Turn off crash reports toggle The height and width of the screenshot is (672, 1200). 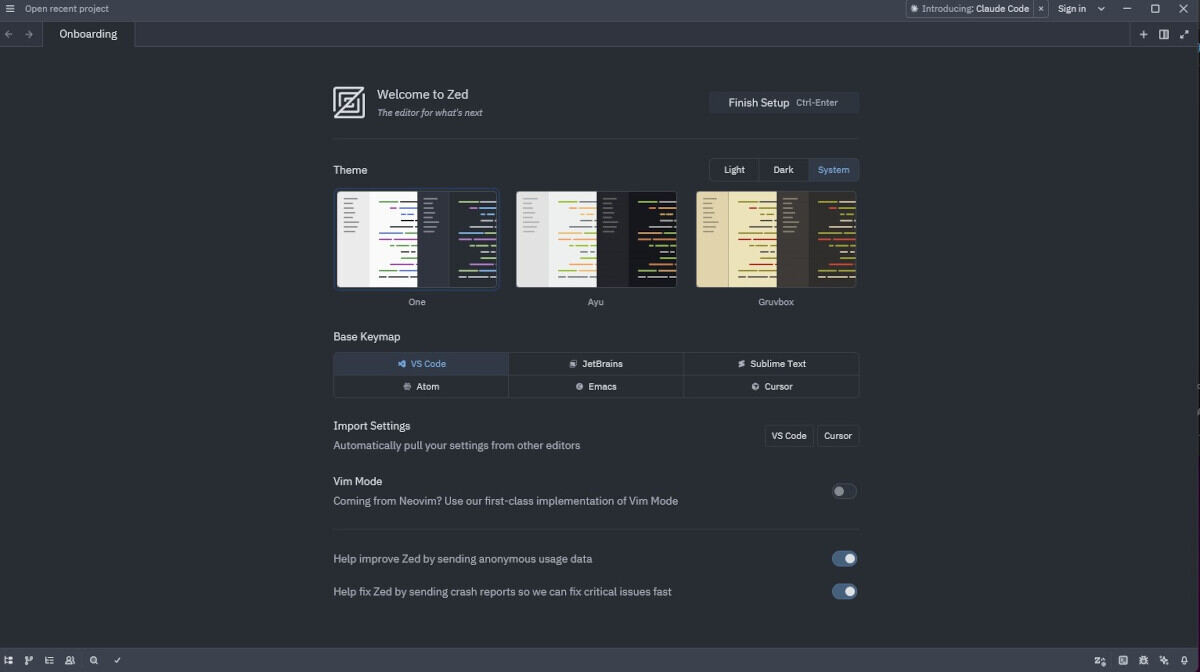pos(844,591)
